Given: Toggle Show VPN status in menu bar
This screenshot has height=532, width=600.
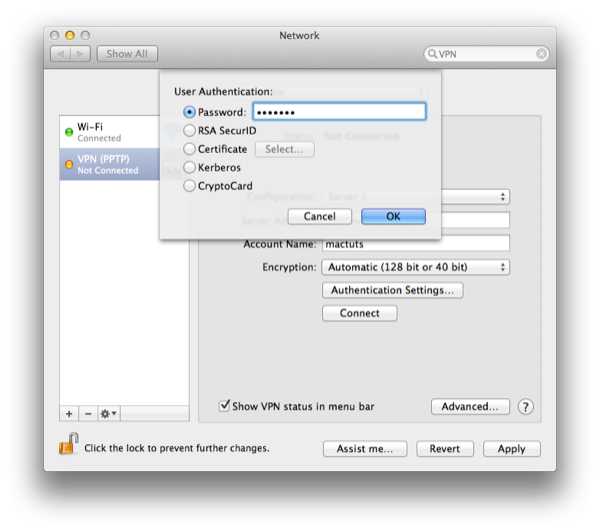Looking at the screenshot, I should point(224,406).
